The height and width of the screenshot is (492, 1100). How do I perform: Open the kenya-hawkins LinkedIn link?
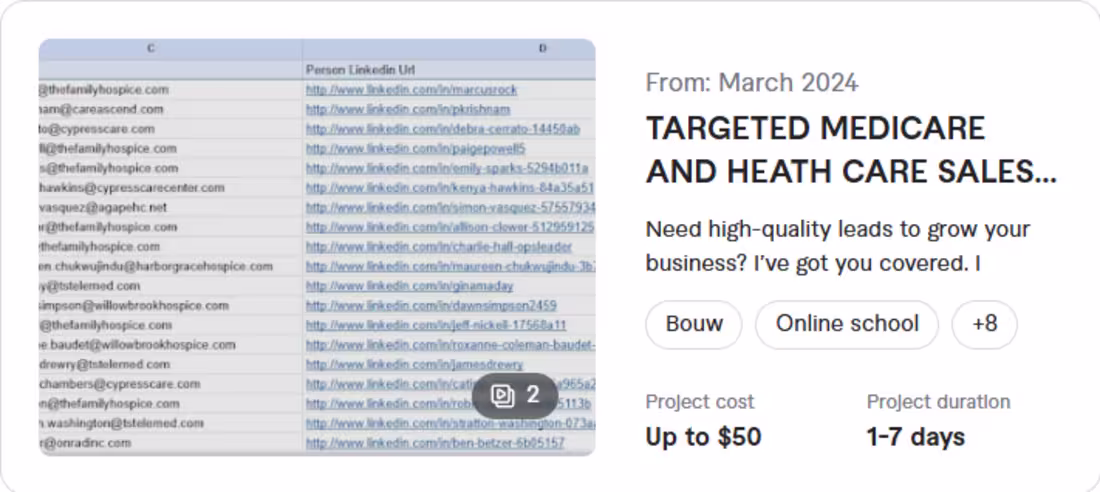click(x=450, y=188)
